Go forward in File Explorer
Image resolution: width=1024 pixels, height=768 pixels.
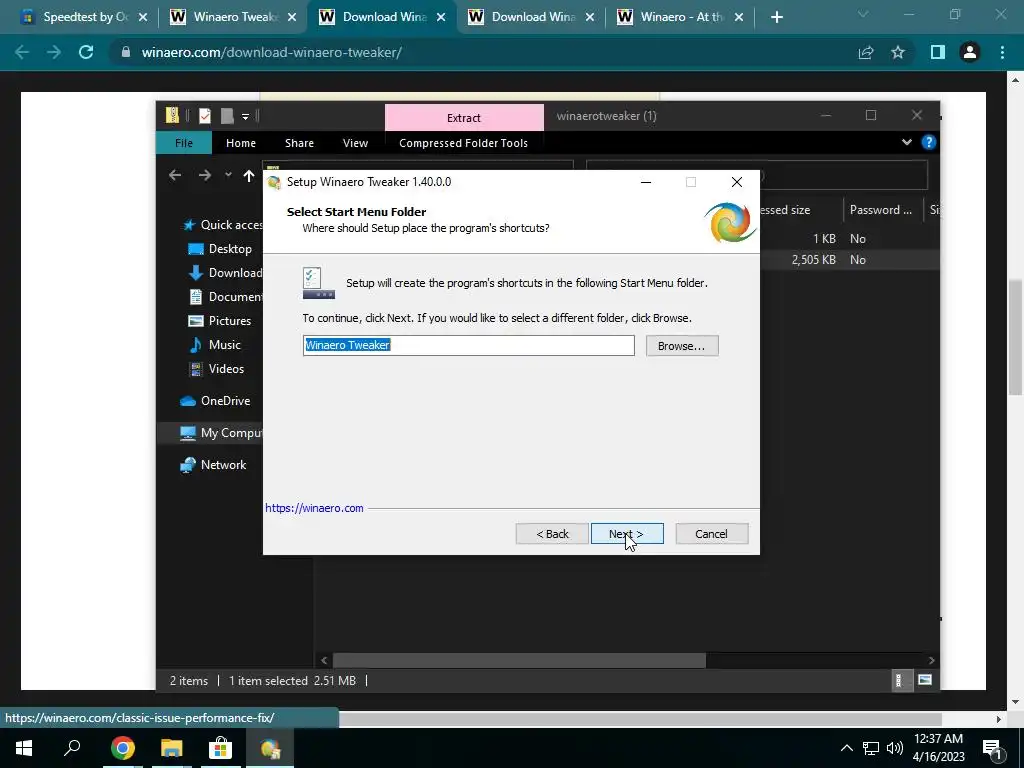pos(204,175)
